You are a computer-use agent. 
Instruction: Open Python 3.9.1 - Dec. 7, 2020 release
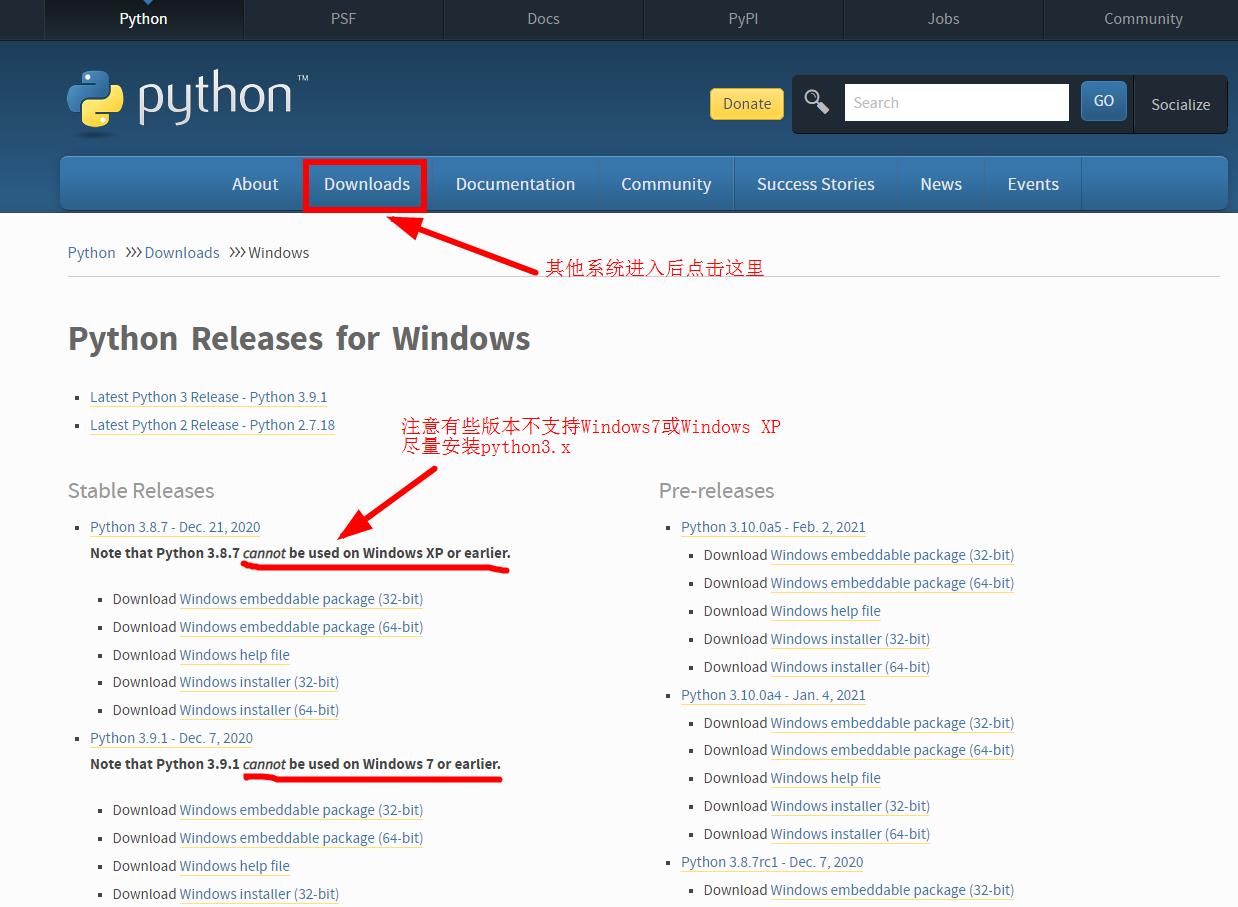[171, 738]
